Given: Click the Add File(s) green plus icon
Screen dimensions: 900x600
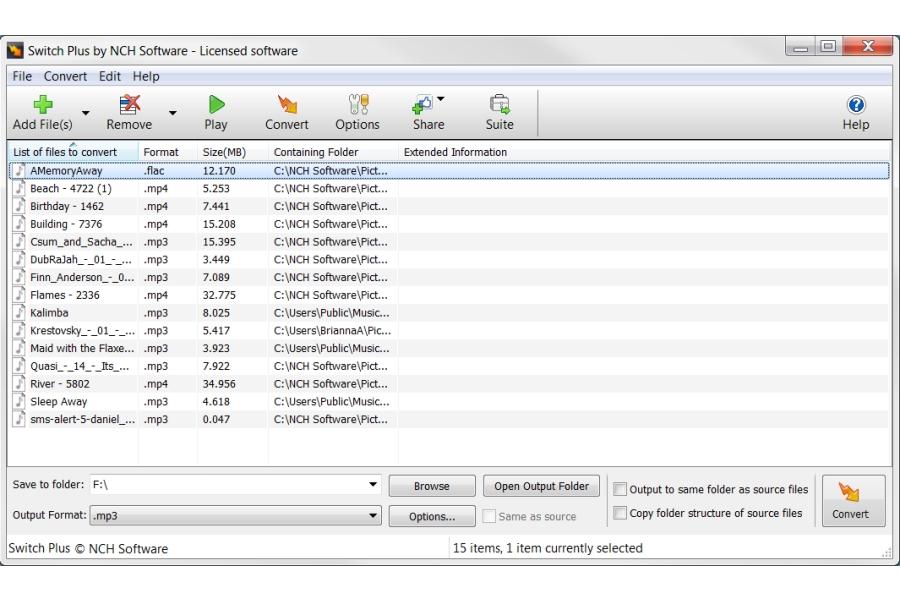Looking at the screenshot, I should 42,104.
